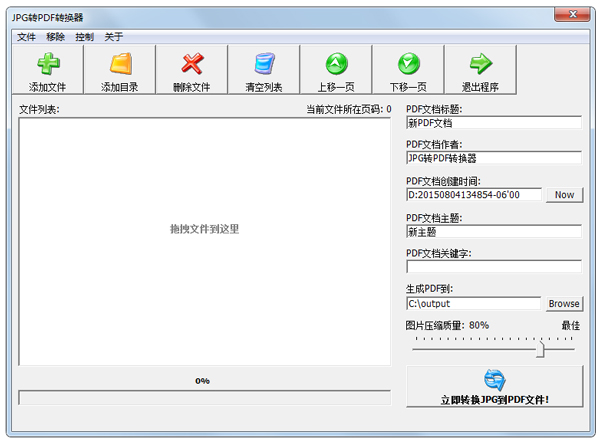Click 立即转换JPG到PDF文件 convert button
This screenshot has width=600, height=440.
[494, 386]
